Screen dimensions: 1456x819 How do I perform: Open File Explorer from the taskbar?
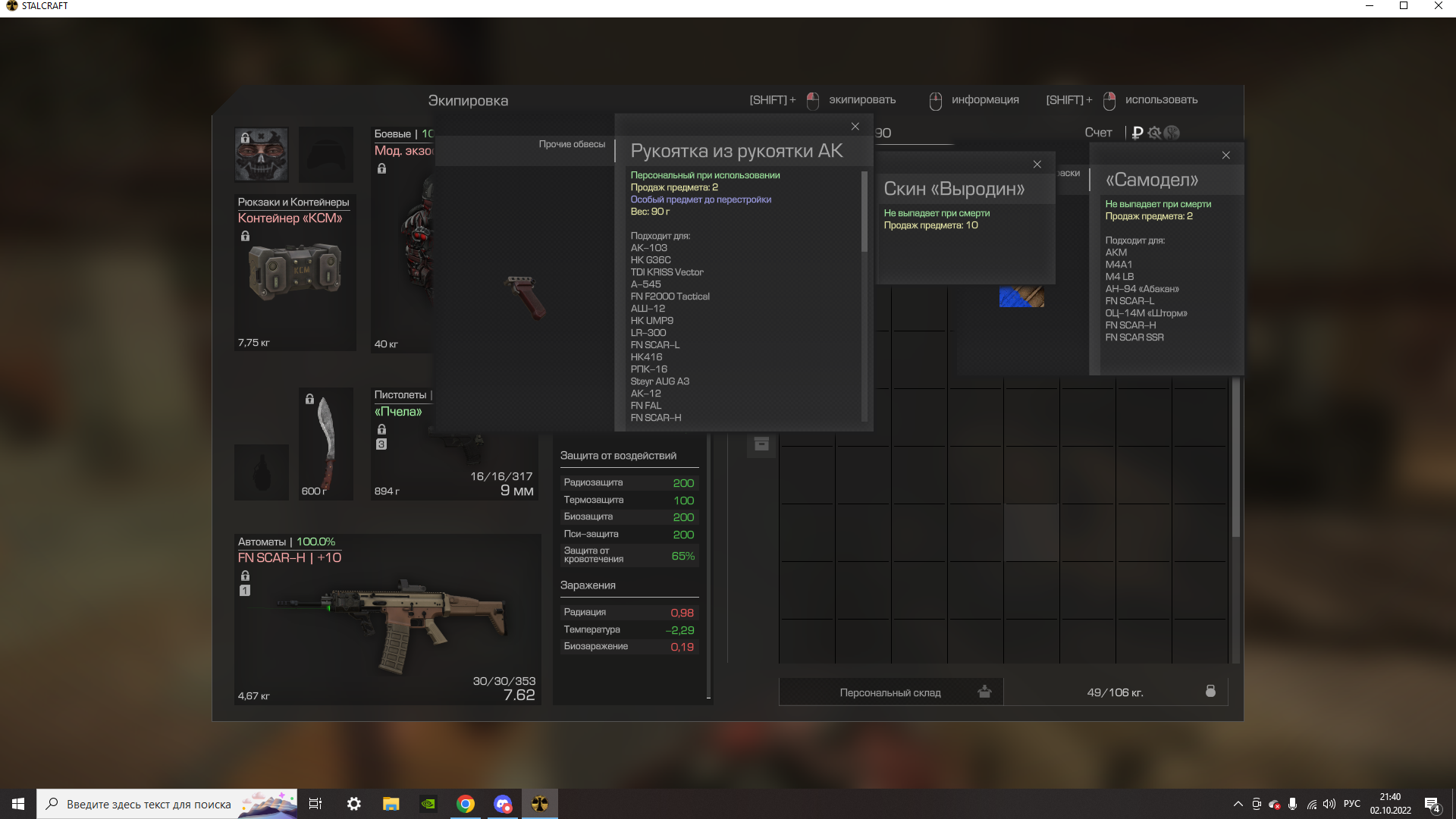point(391,804)
